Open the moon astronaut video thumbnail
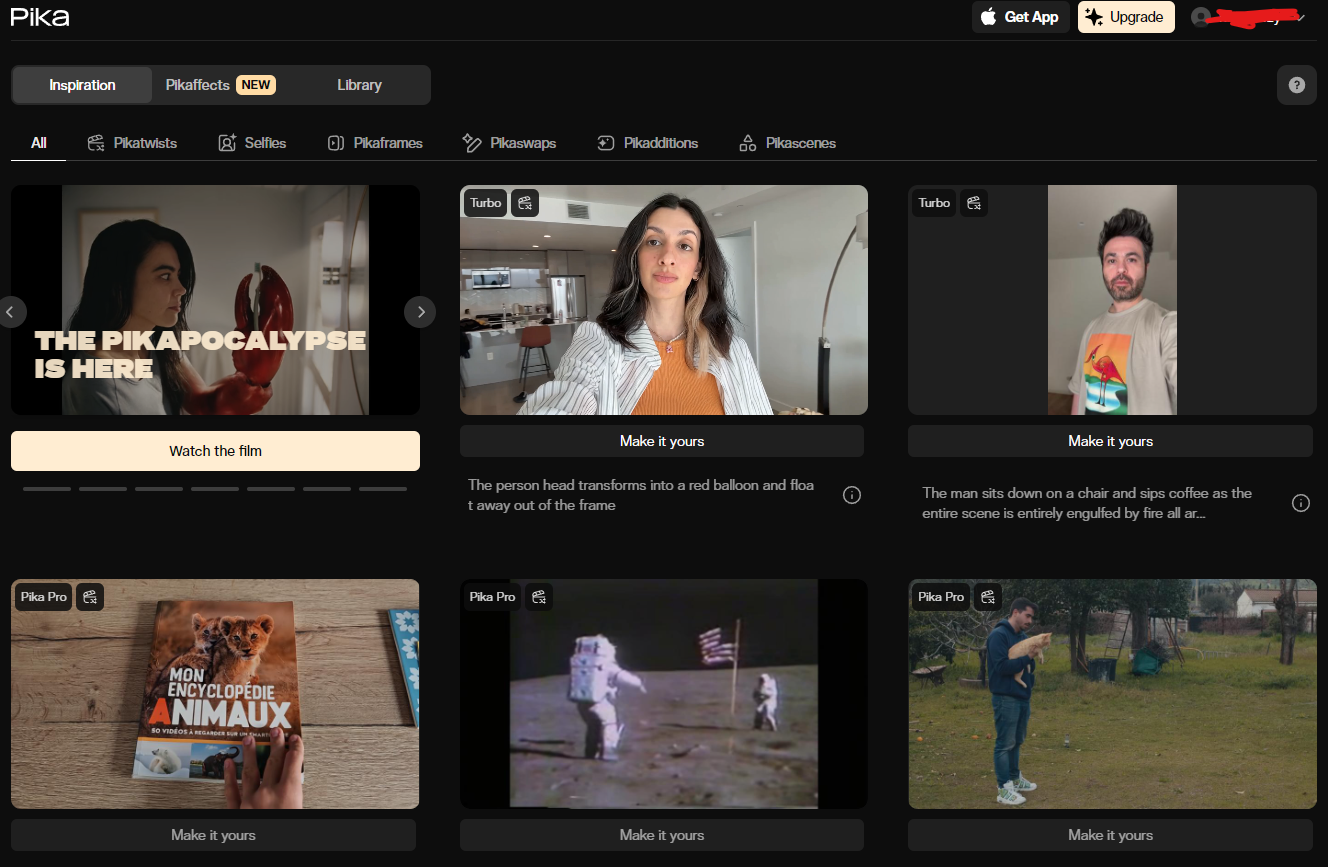 tap(663, 693)
